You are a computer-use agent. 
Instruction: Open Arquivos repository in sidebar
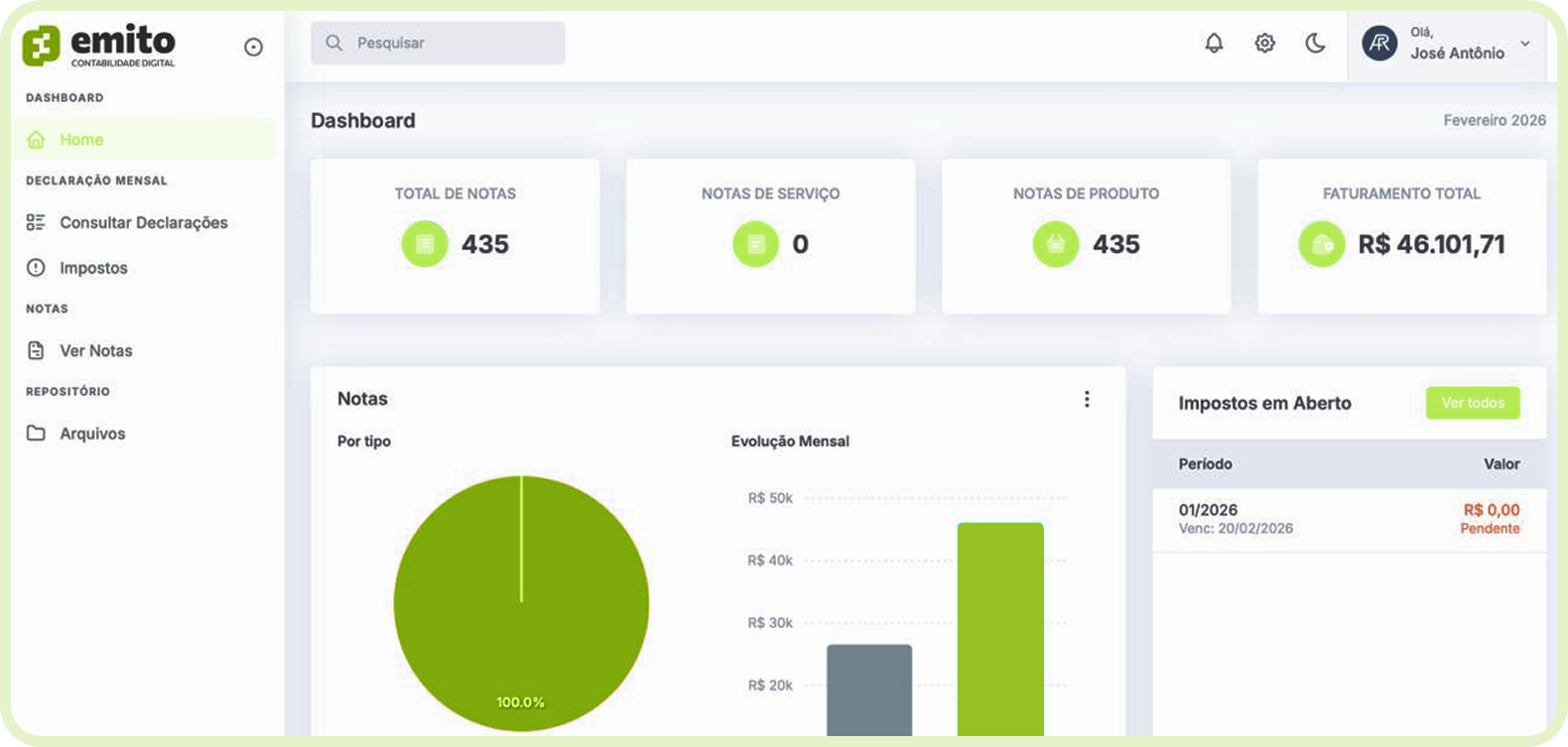pyautogui.click(x=92, y=434)
